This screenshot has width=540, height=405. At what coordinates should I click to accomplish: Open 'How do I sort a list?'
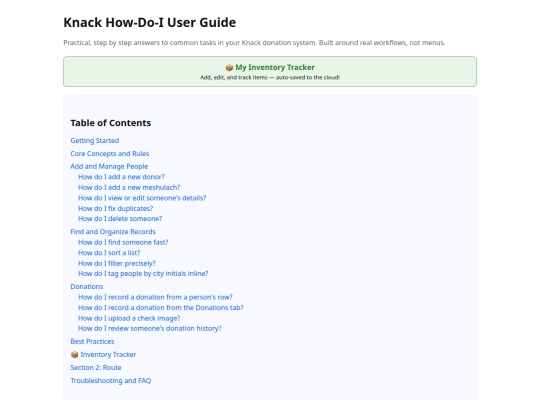click(109, 253)
